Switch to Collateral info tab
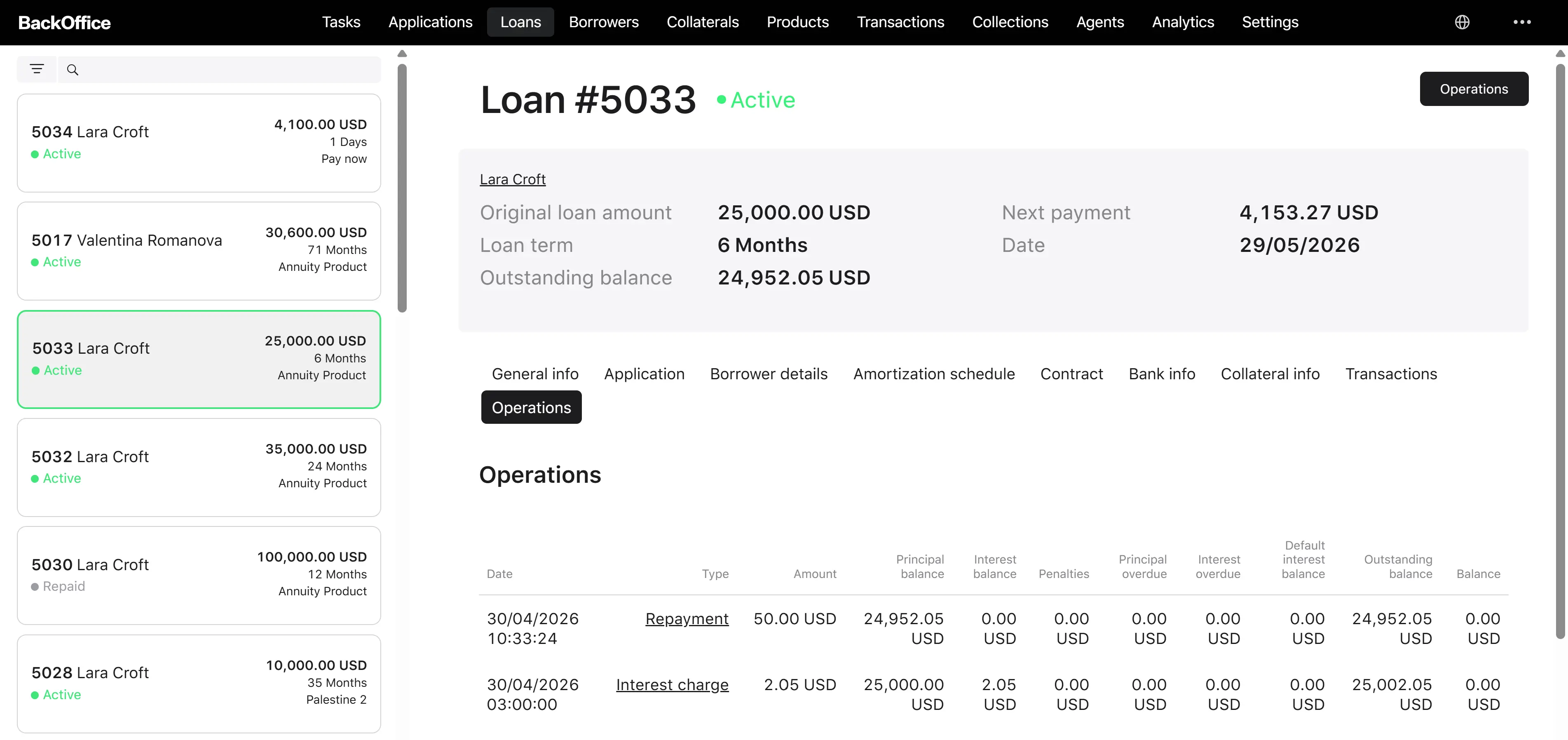Image resolution: width=1568 pixels, height=740 pixels. 1270,374
